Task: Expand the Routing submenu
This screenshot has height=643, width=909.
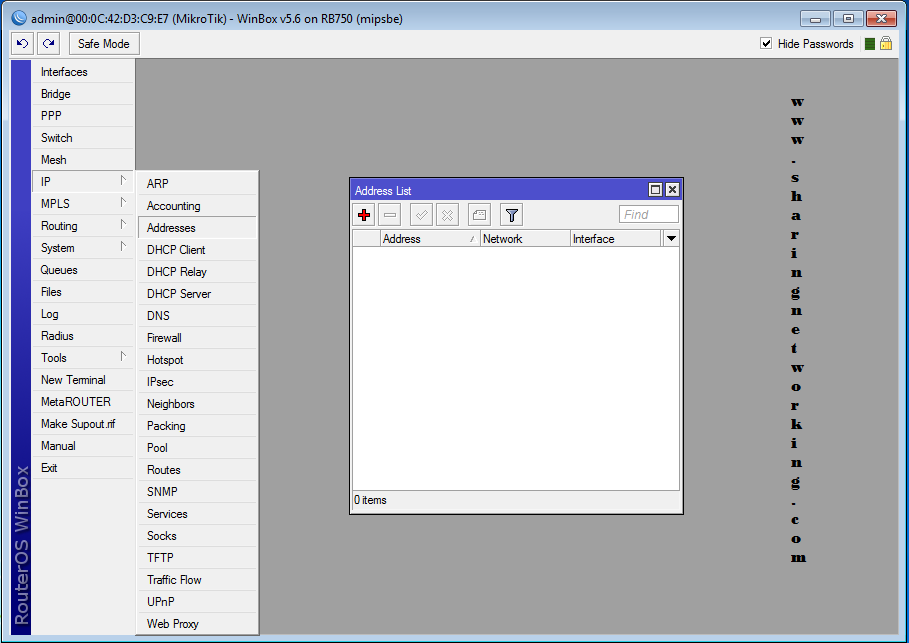Action: tap(82, 226)
